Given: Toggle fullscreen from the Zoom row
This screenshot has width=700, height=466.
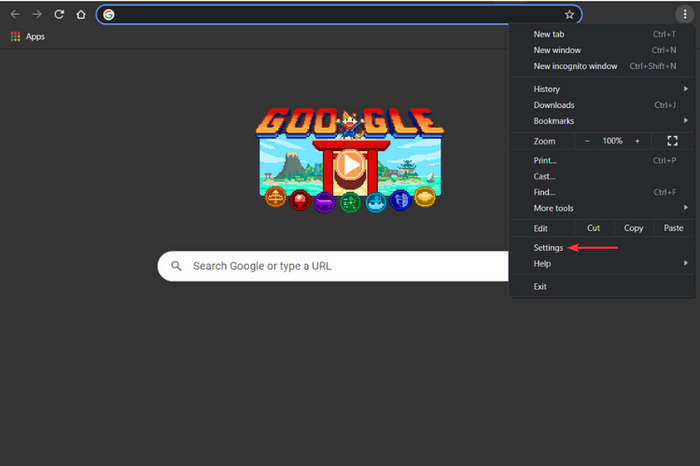Looking at the screenshot, I should (x=672, y=141).
